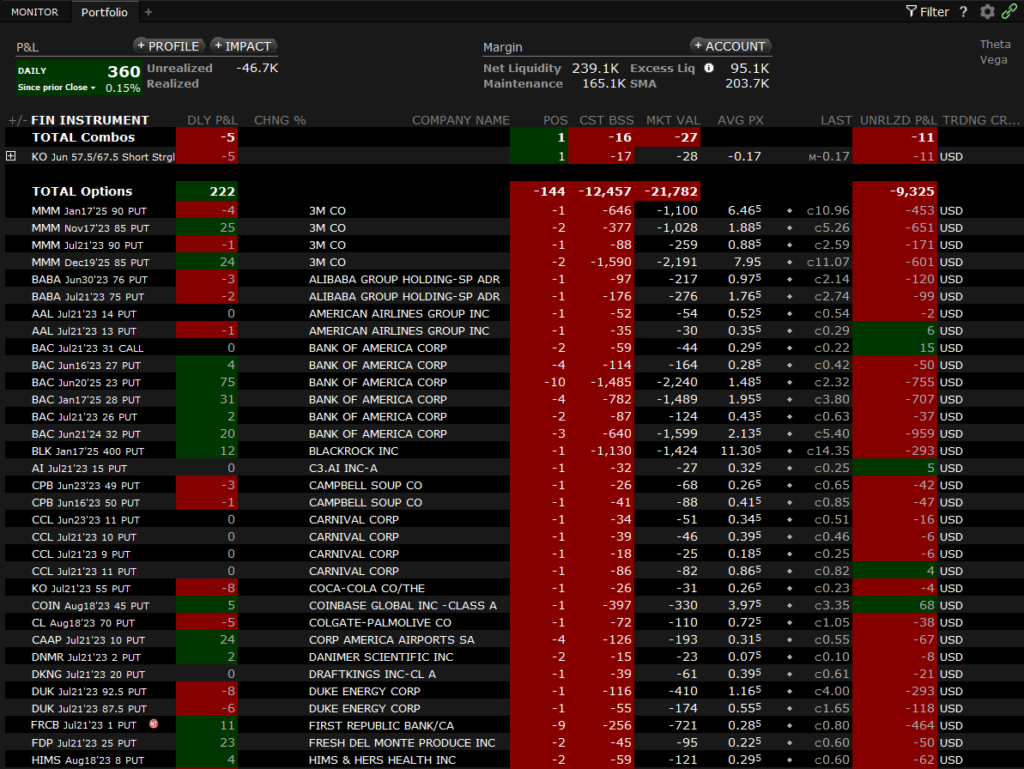Add a new tab with the plus icon
This screenshot has width=1024, height=769.
(x=149, y=12)
